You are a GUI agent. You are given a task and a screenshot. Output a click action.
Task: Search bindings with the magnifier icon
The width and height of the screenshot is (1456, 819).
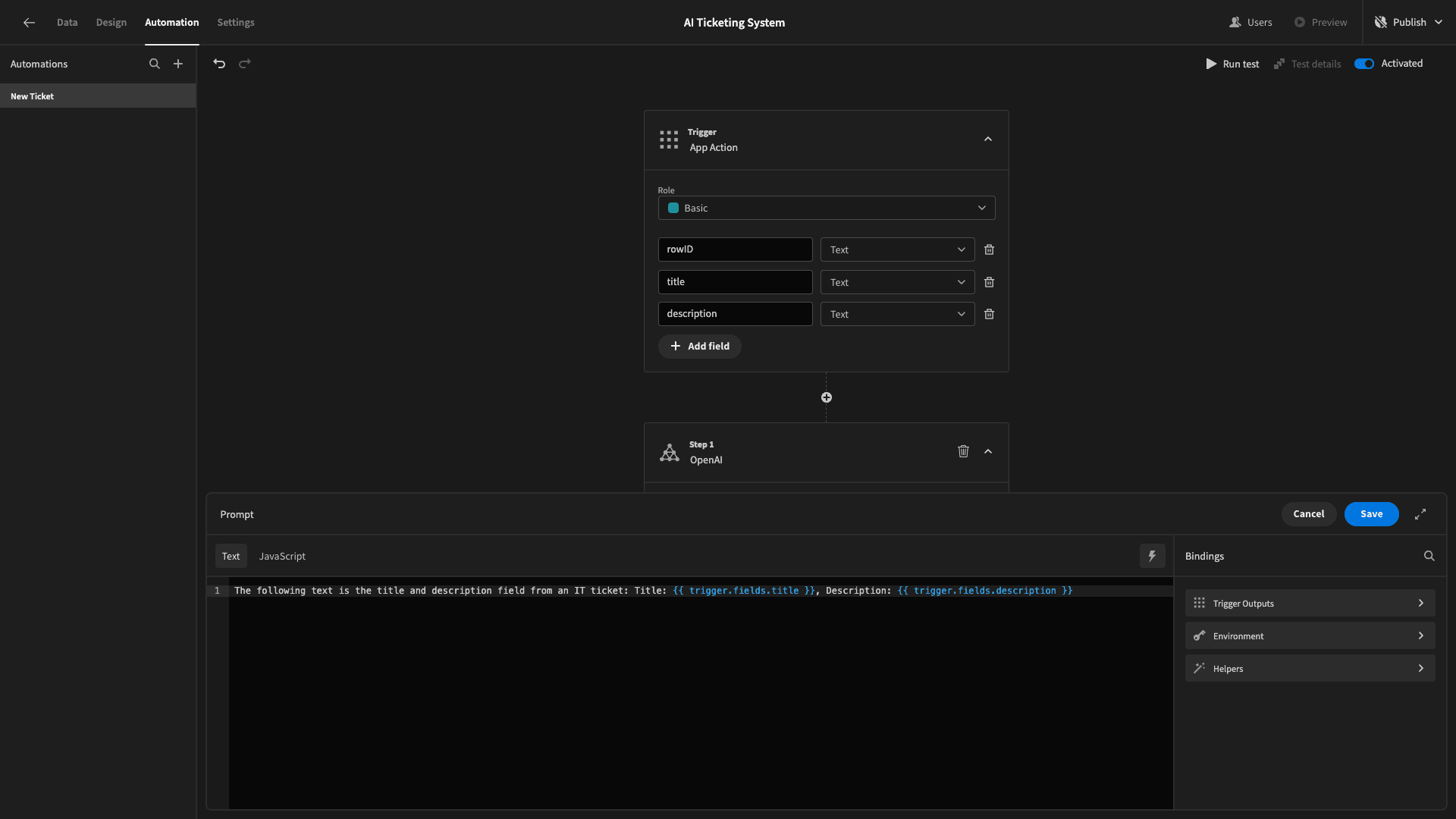click(x=1429, y=556)
